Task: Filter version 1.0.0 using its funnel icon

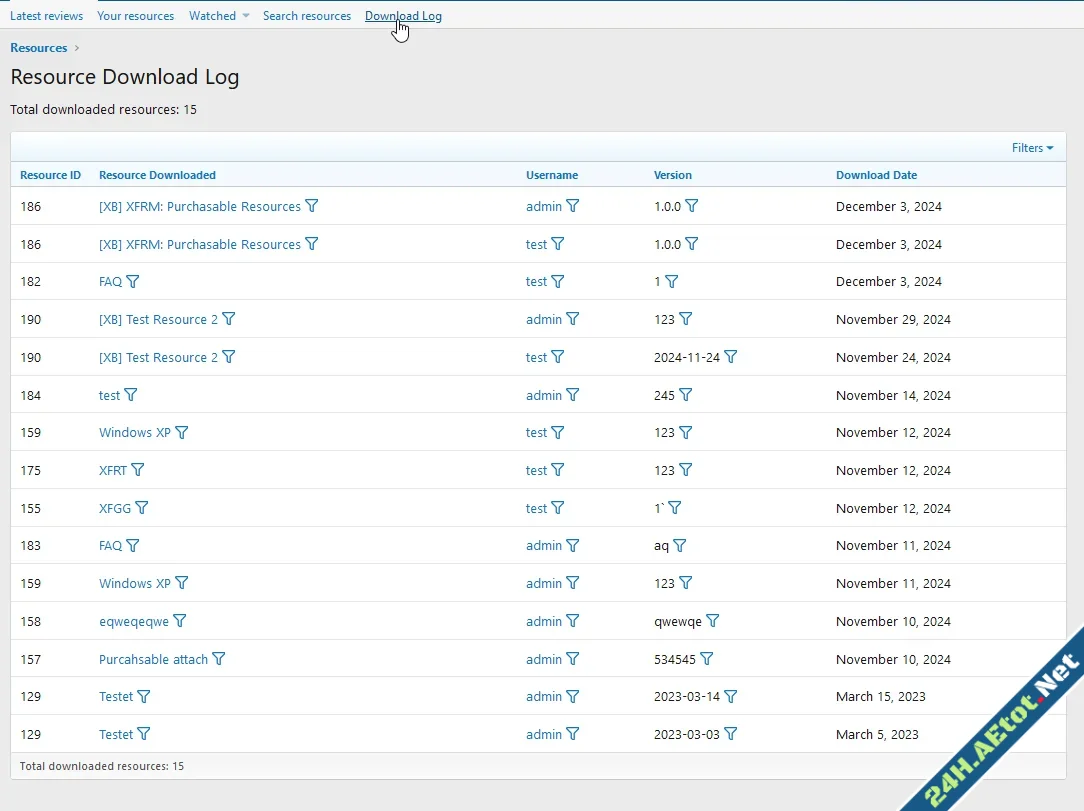Action: (691, 206)
